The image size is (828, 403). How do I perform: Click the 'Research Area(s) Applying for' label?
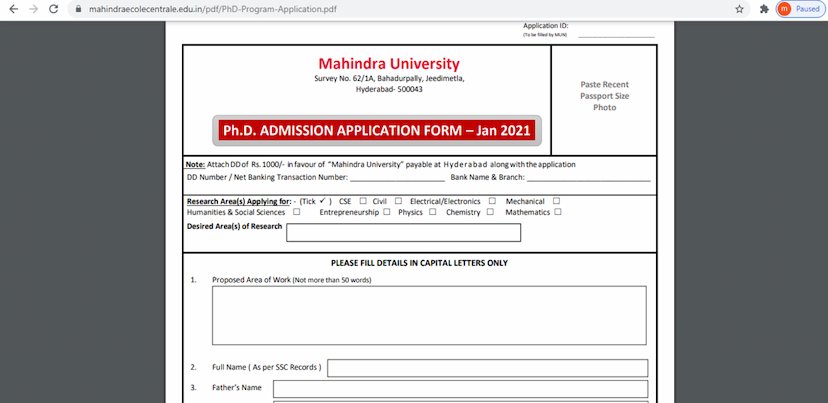point(239,201)
